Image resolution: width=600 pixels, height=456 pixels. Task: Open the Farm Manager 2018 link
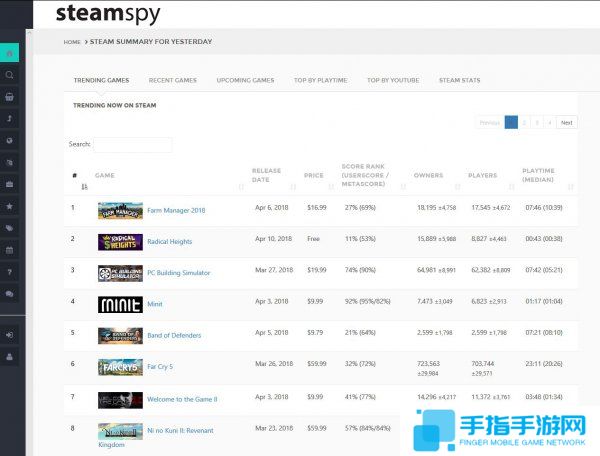pos(176,210)
